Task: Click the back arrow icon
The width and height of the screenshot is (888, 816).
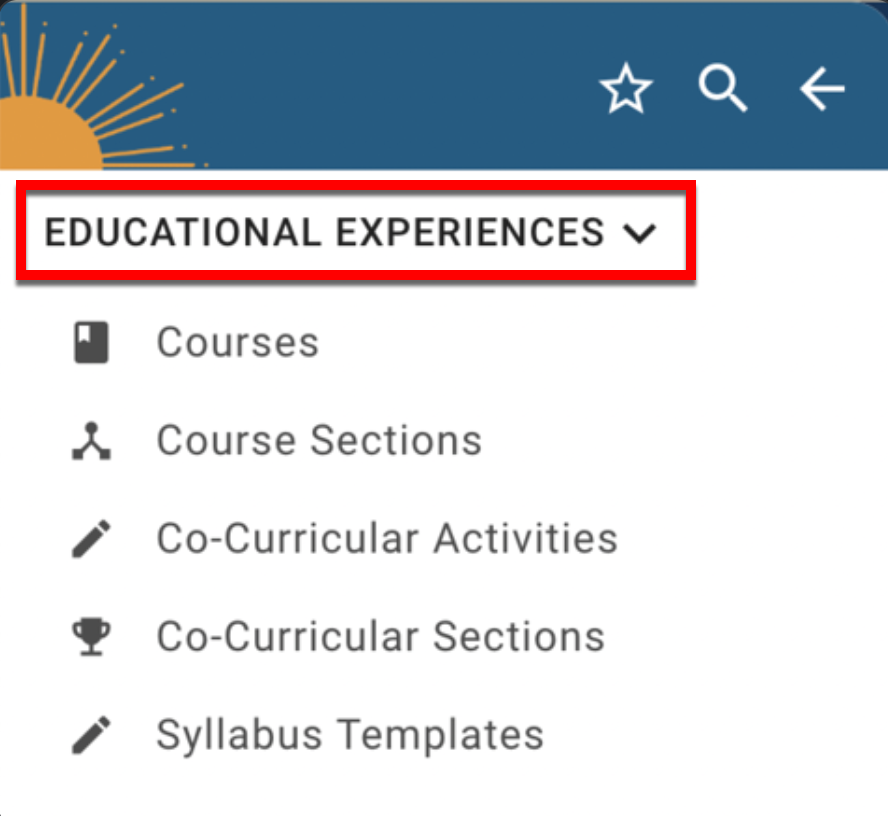Action: click(x=822, y=91)
